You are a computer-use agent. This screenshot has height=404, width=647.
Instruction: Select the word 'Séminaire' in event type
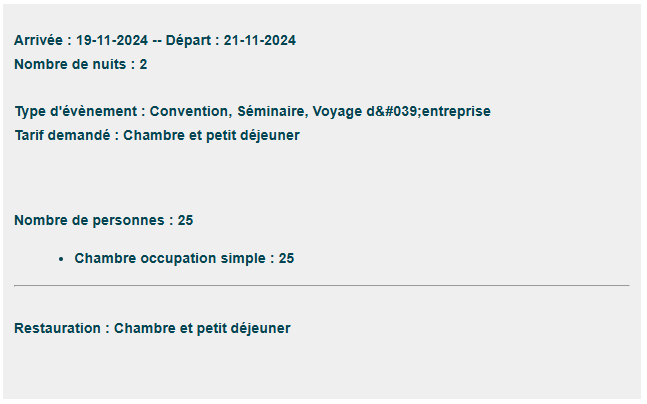270,111
